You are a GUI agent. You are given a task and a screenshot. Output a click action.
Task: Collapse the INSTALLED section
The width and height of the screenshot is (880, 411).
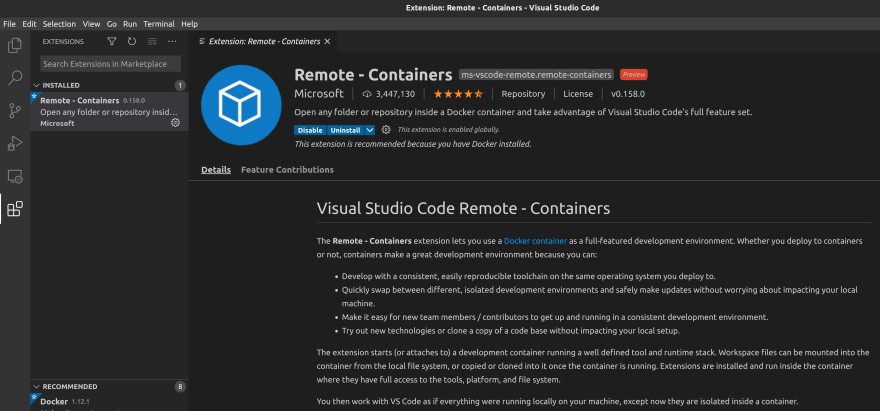36,85
